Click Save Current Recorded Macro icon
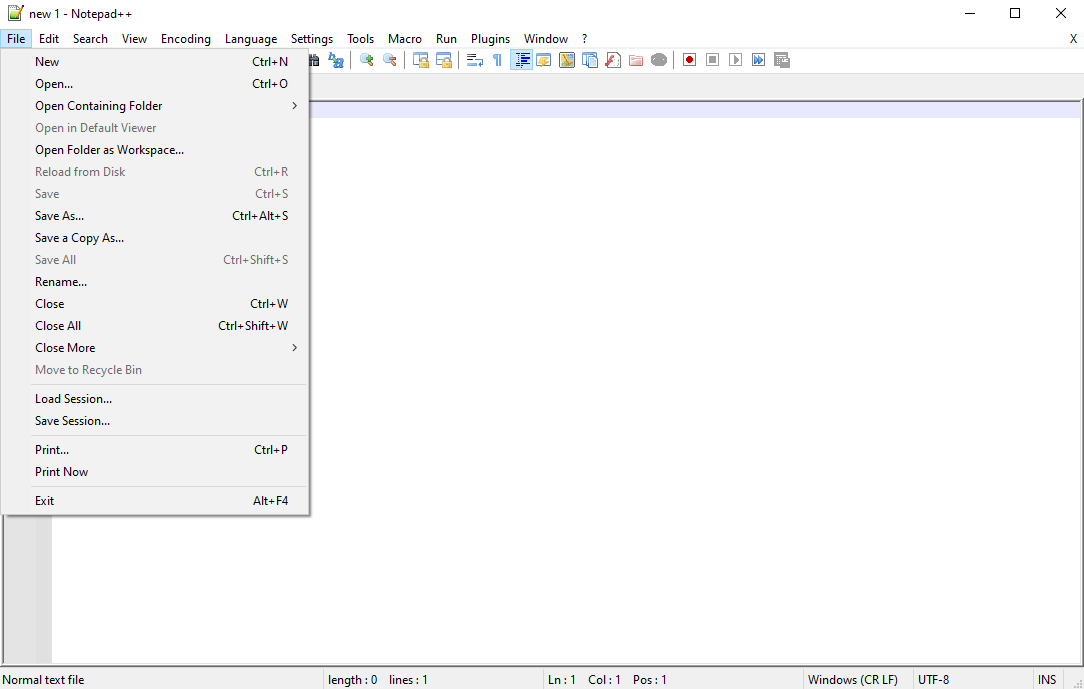The width and height of the screenshot is (1084, 689). pyautogui.click(x=782, y=60)
